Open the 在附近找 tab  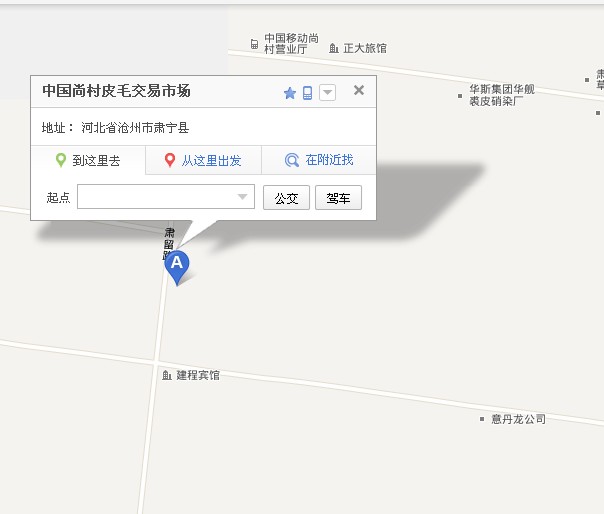319,160
